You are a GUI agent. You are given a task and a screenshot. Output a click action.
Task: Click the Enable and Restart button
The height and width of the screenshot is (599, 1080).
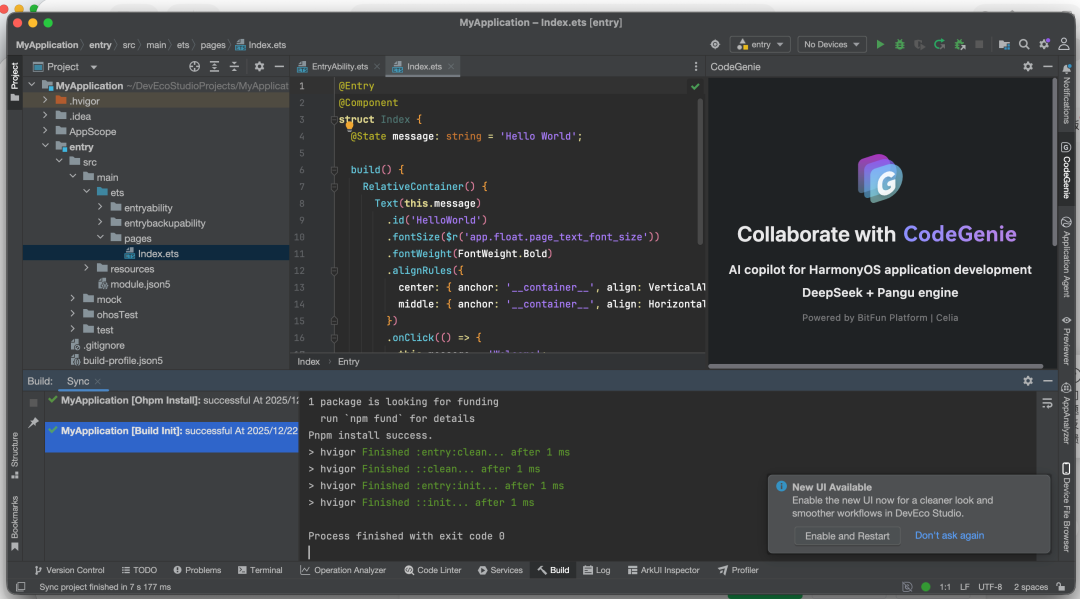coord(847,536)
